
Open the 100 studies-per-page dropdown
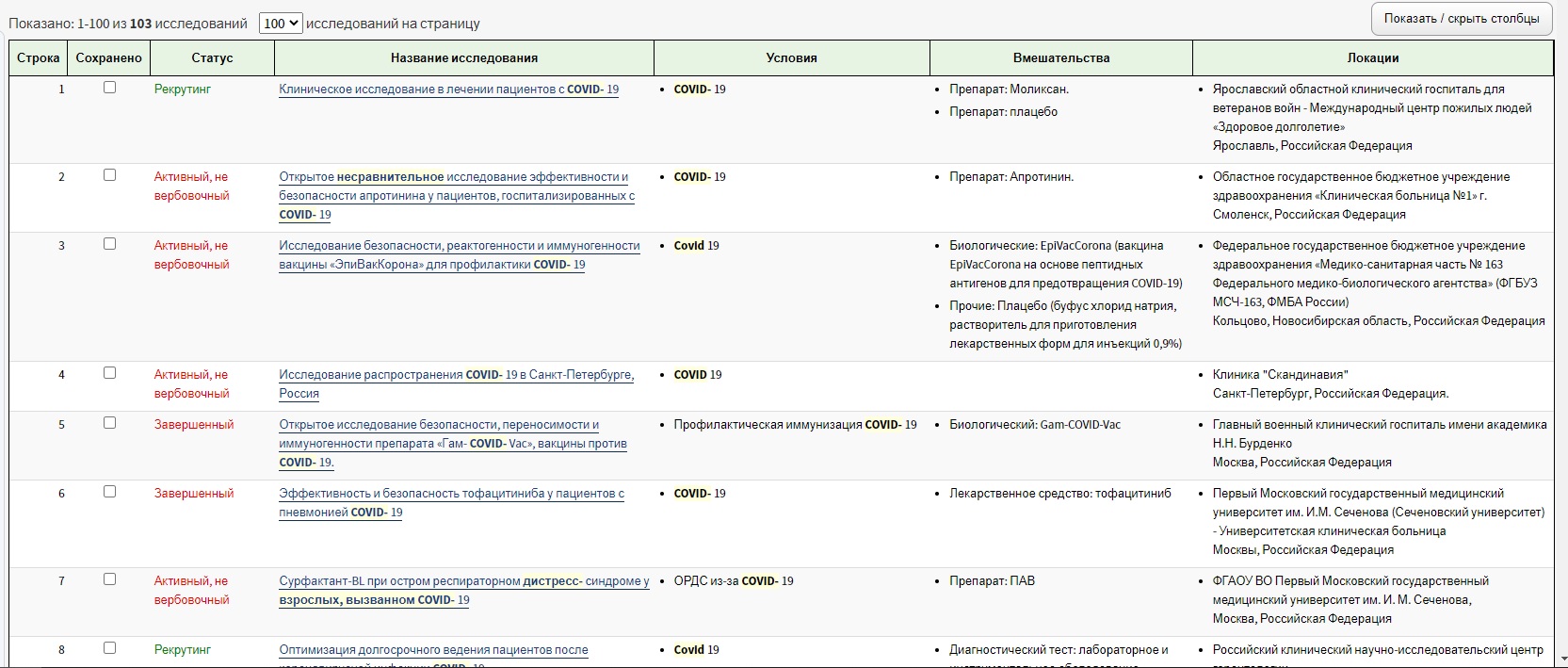[x=281, y=24]
